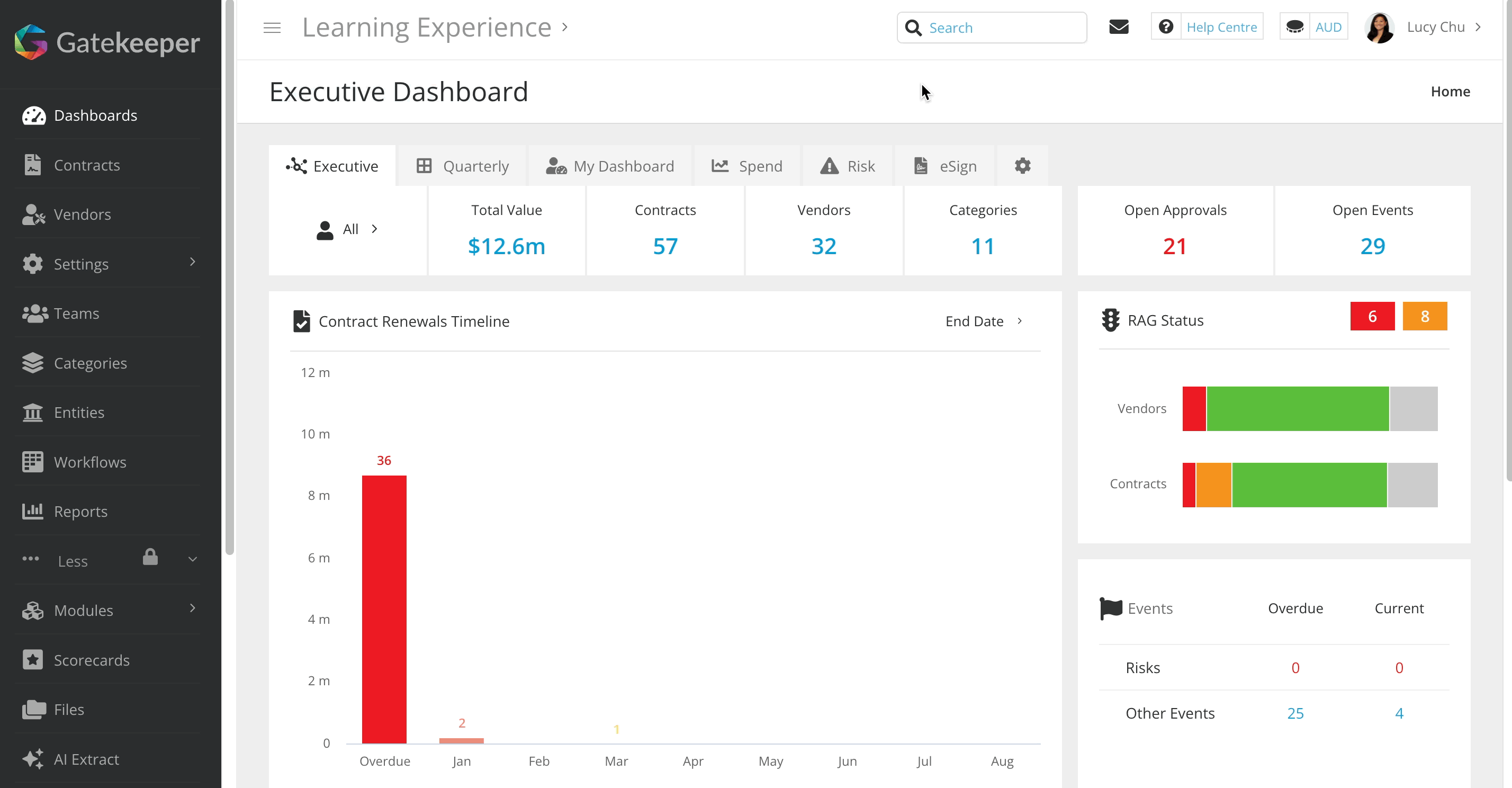Switch to the Risk tab
The width and height of the screenshot is (1512, 788).
[x=848, y=166]
